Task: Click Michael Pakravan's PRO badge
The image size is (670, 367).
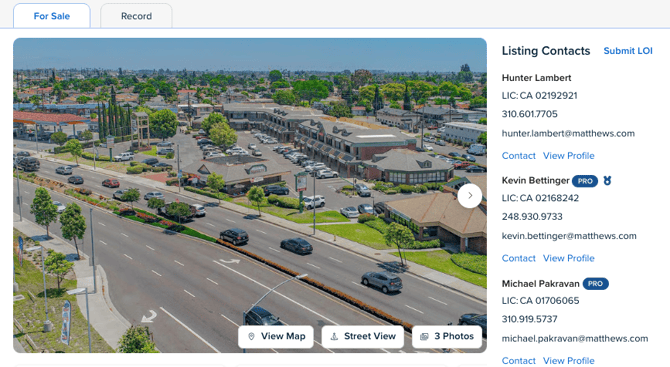Action: [x=596, y=284]
